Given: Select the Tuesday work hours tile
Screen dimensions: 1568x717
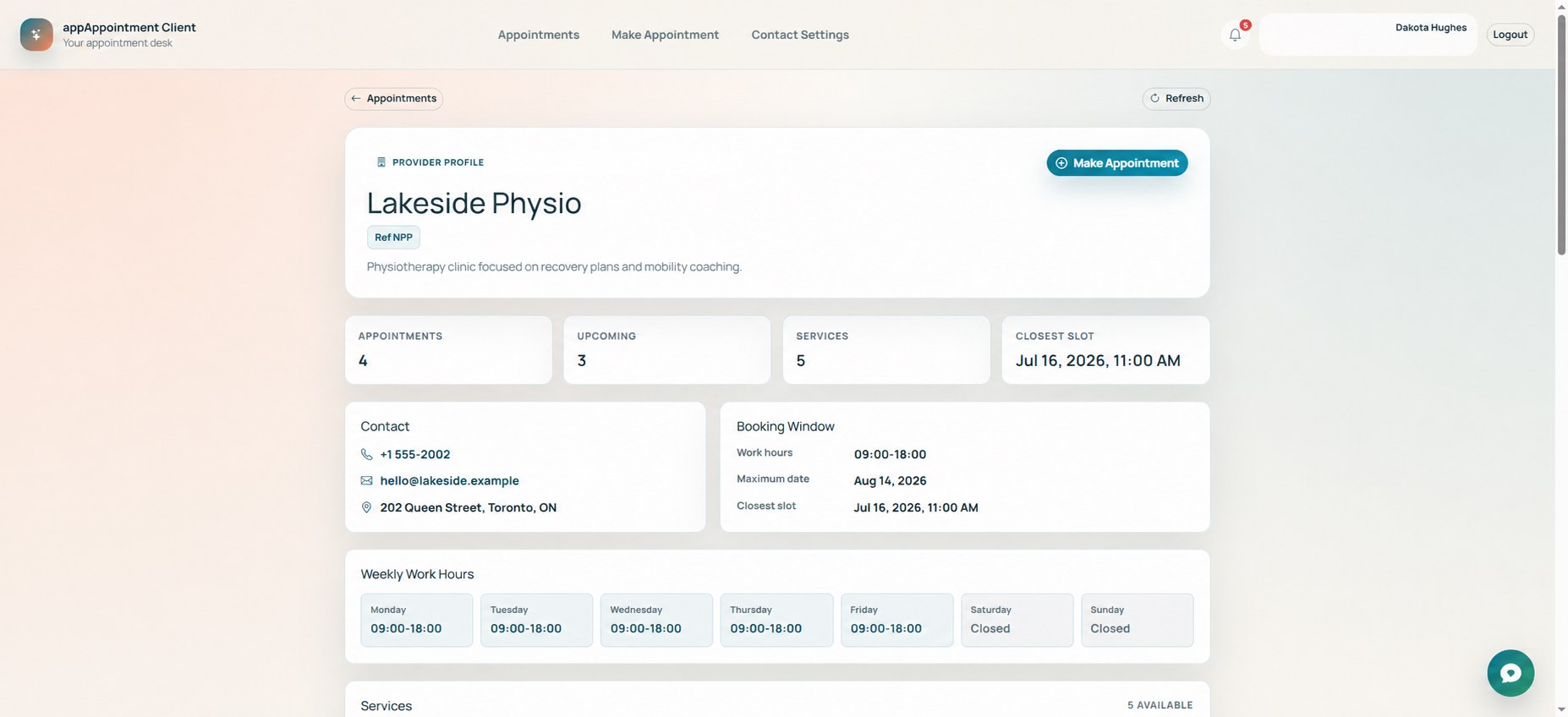Looking at the screenshot, I should pyautogui.click(x=537, y=620).
